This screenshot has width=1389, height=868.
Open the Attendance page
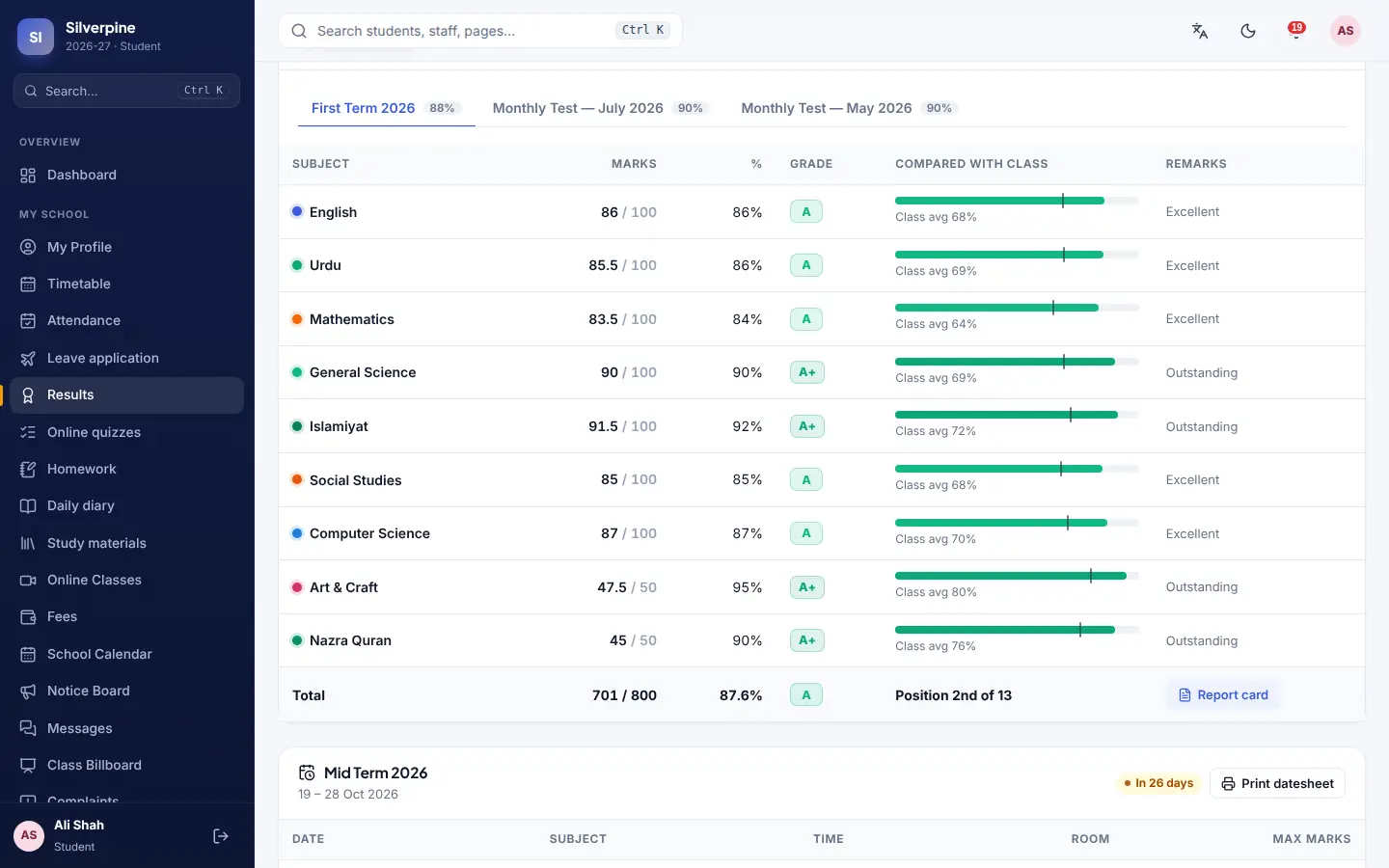126,320
